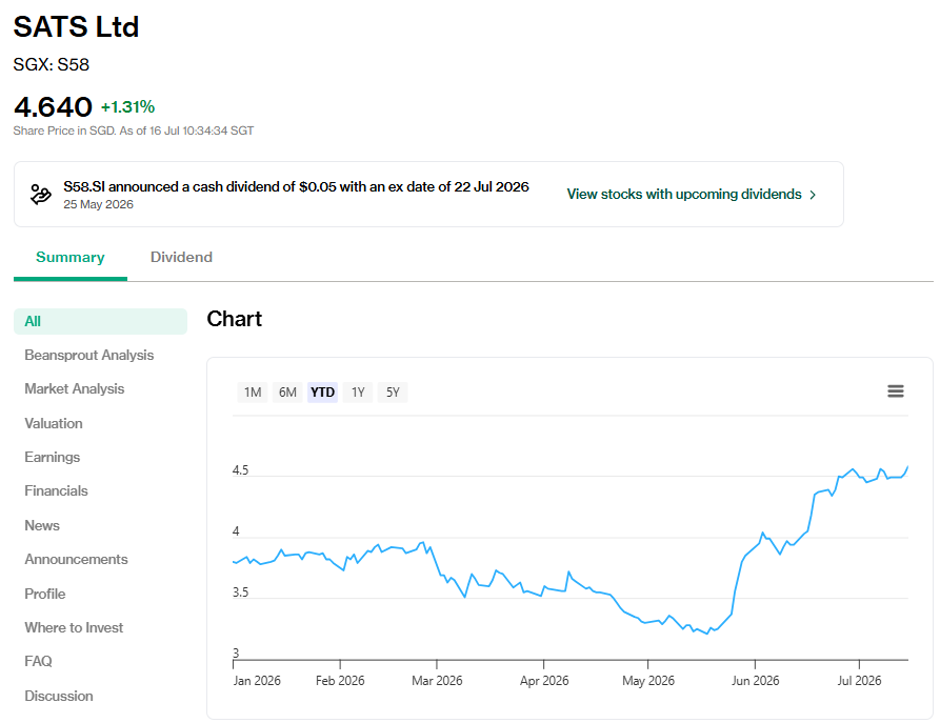Click the chevron after upcoming dividends link
Image resolution: width=940 pixels, height=723 pixels.
[x=813, y=195]
